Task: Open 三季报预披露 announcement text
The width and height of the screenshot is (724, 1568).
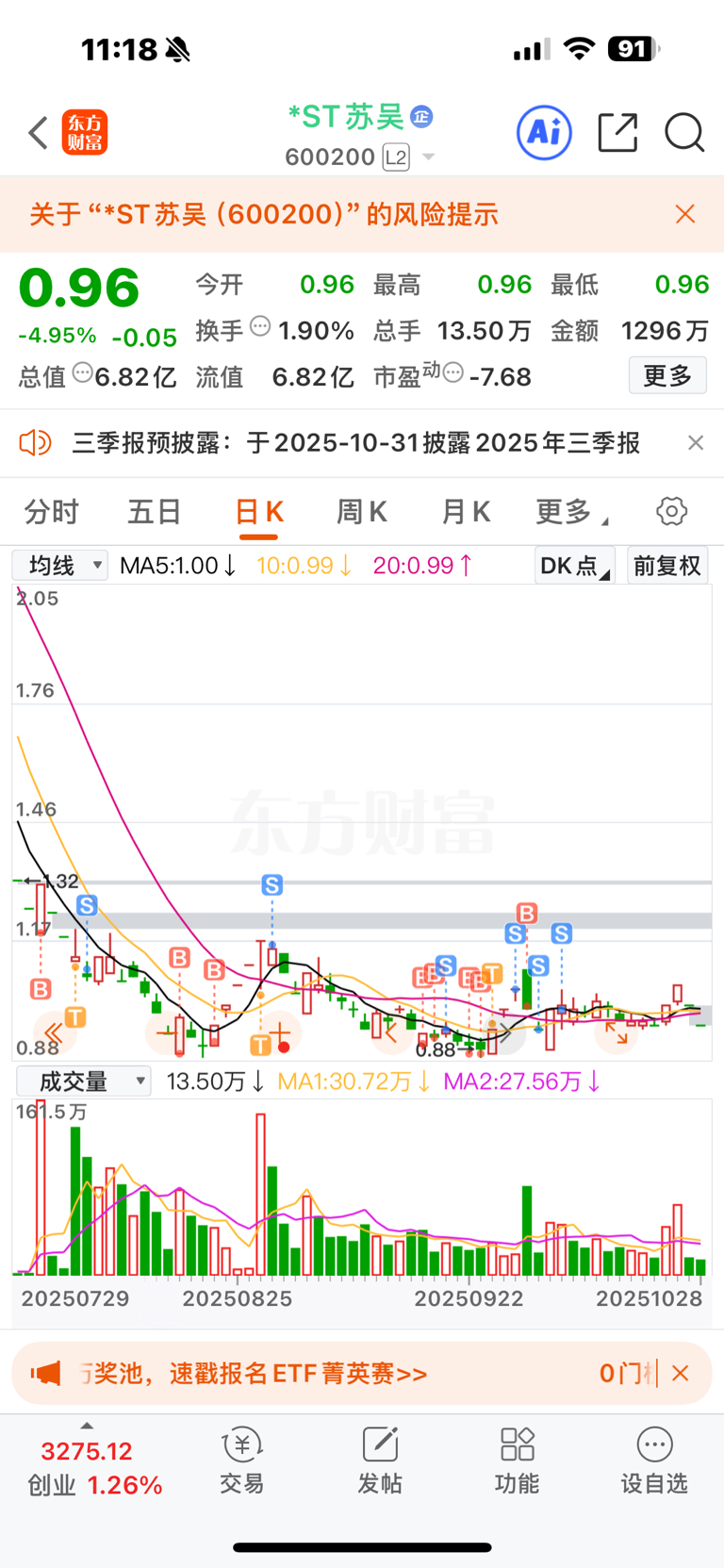Action: [x=356, y=442]
